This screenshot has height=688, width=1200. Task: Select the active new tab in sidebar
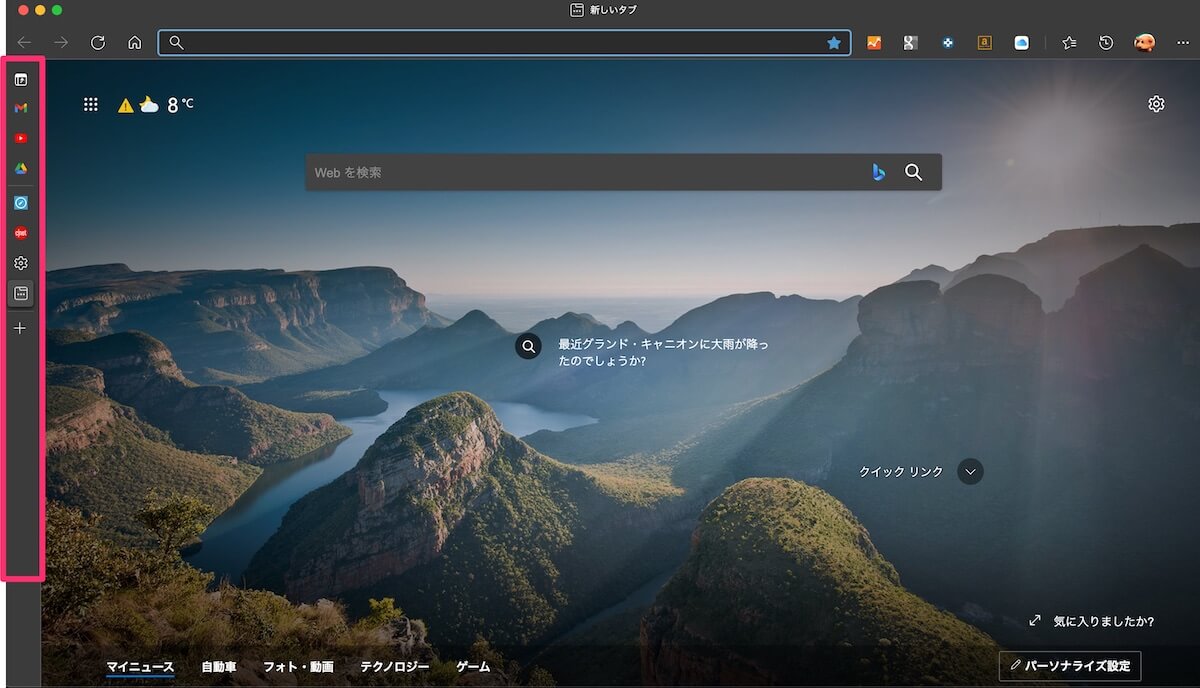tap(20, 293)
